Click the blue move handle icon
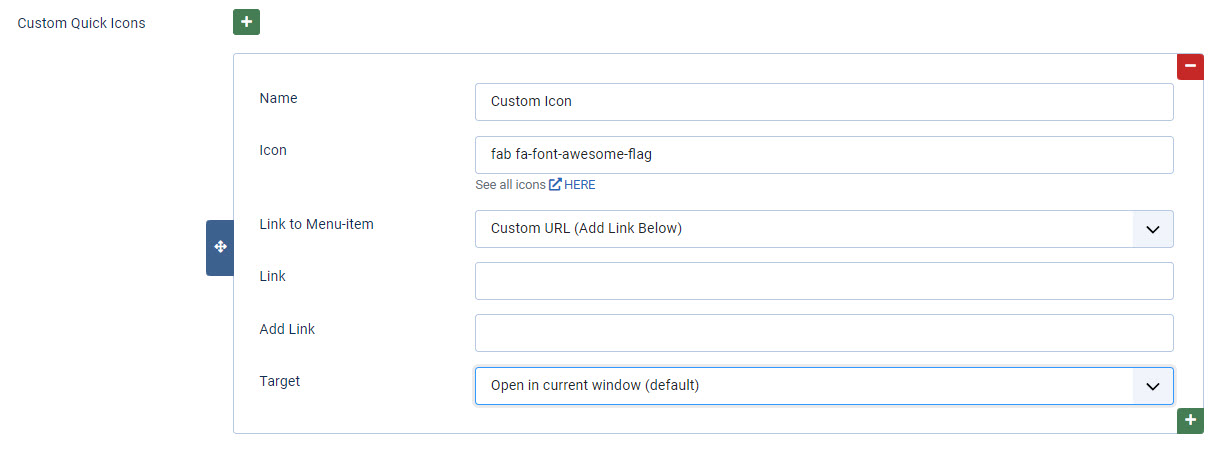The height and width of the screenshot is (458, 1219). [x=220, y=247]
